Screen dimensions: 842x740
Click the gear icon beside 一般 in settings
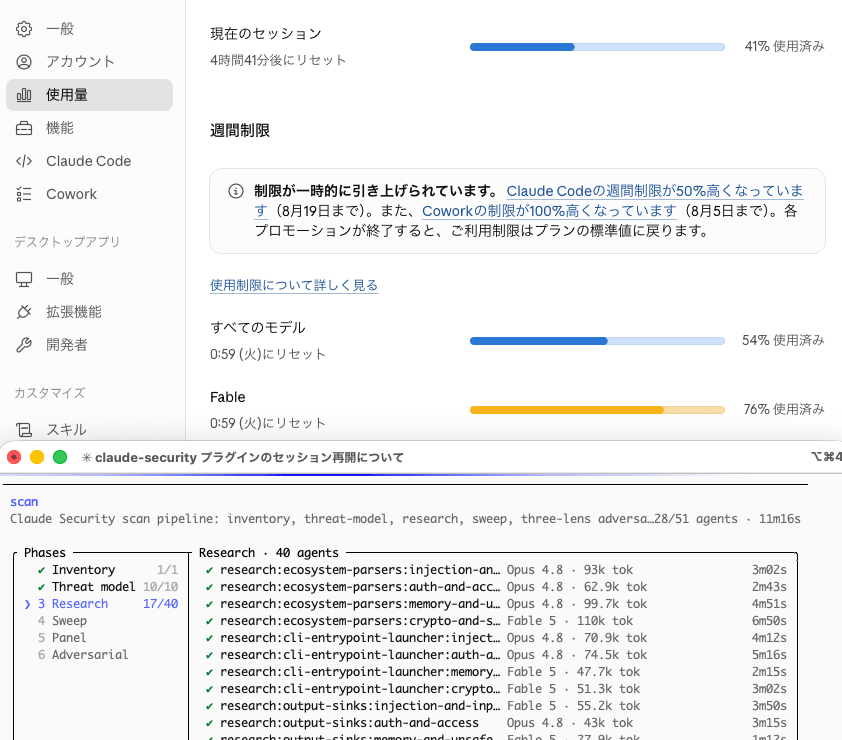click(24, 29)
